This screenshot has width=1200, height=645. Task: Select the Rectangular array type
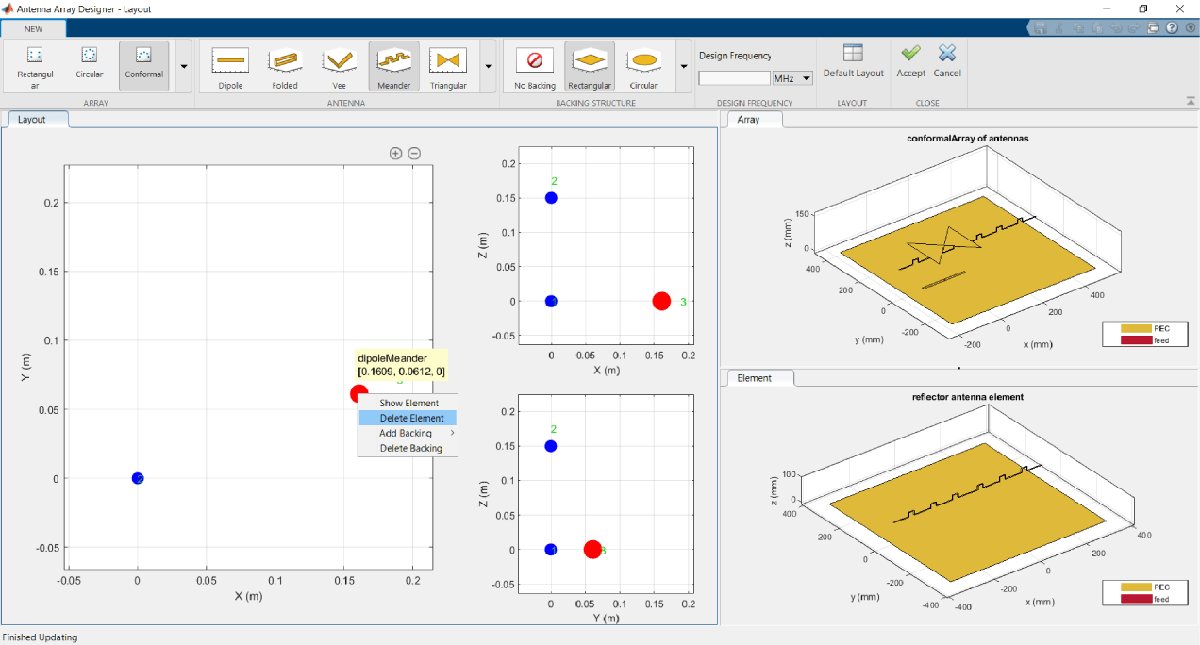[x=34, y=66]
